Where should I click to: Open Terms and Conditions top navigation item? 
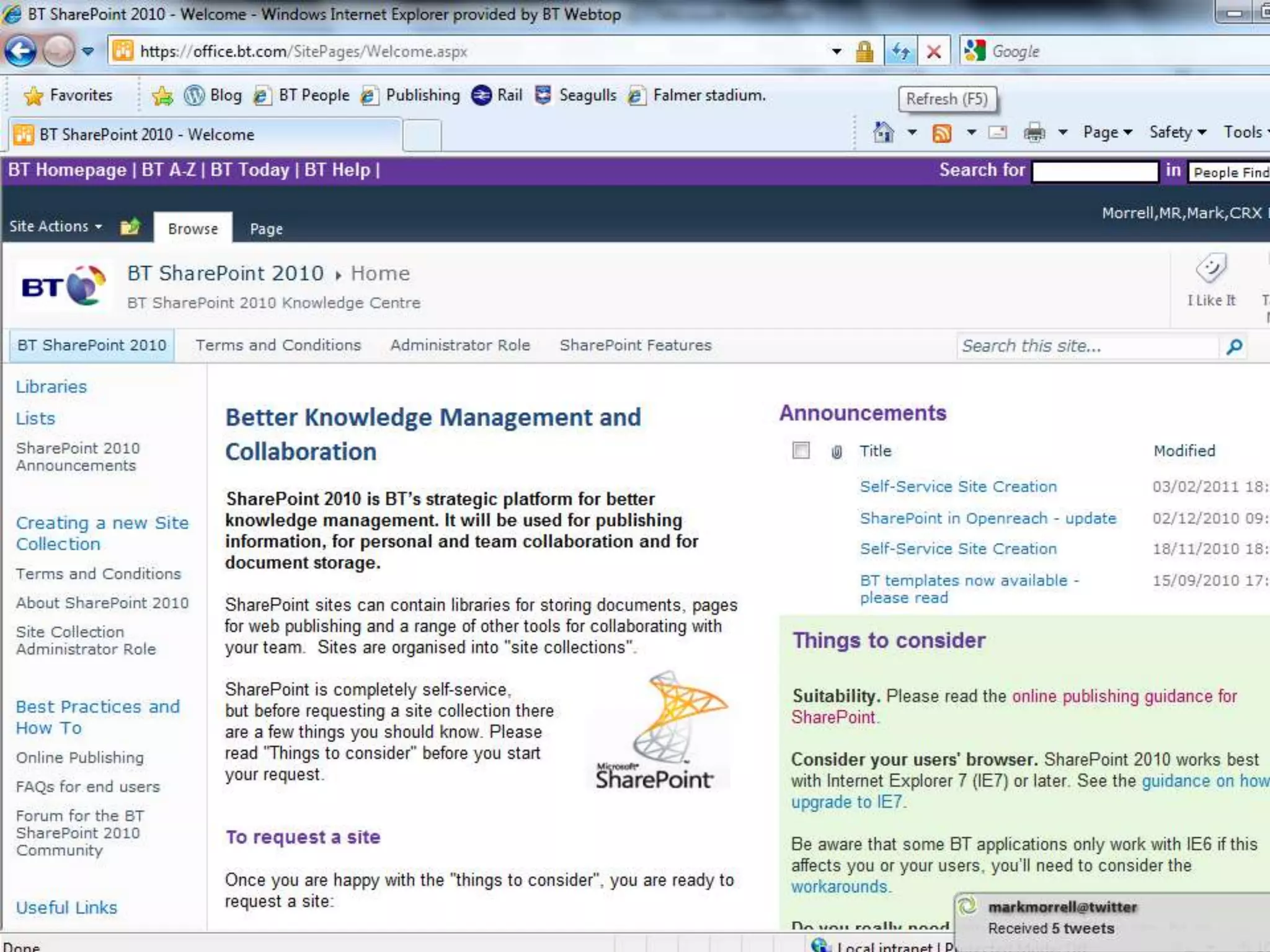coord(278,345)
